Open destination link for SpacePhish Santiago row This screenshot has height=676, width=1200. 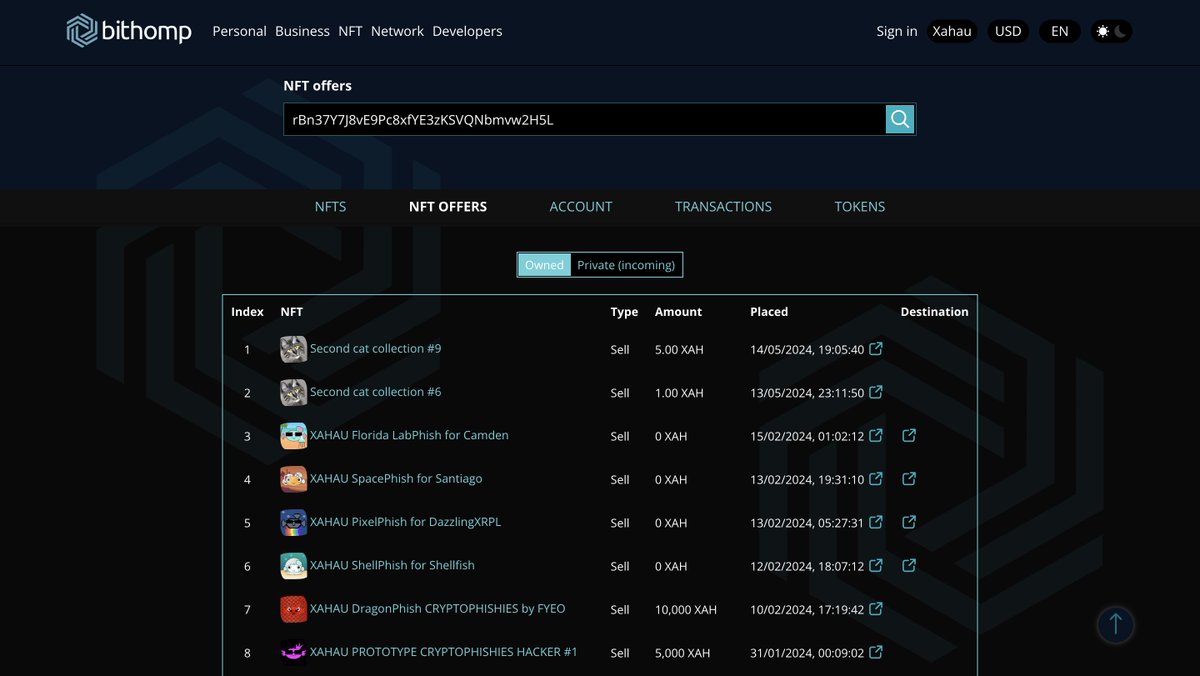pos(909,479)
